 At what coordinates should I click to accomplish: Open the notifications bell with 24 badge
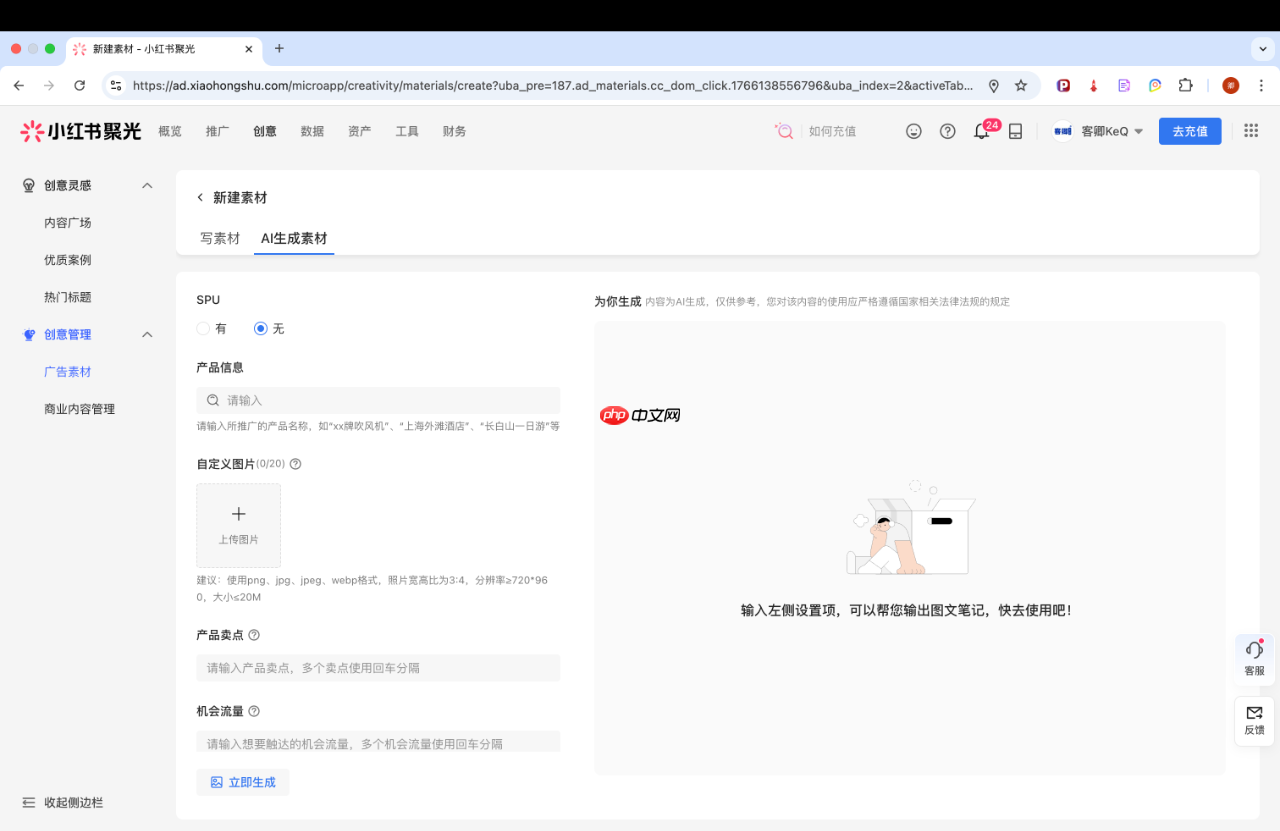[x=982, y=131]
